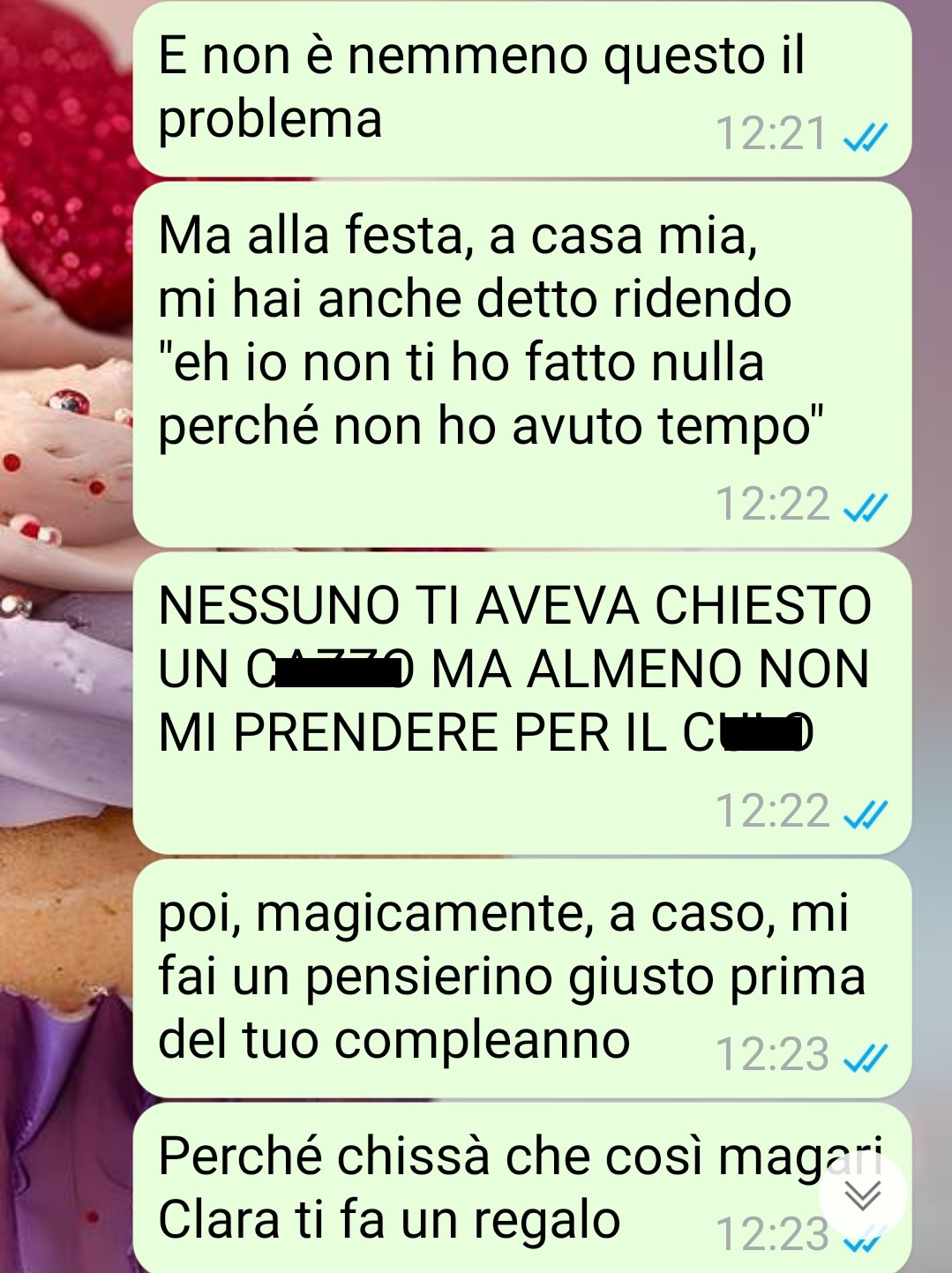The height and width of the screenshot is (1273, 952).
Task: Click blue double check beside first 12:22
Action: click(866, 506)
